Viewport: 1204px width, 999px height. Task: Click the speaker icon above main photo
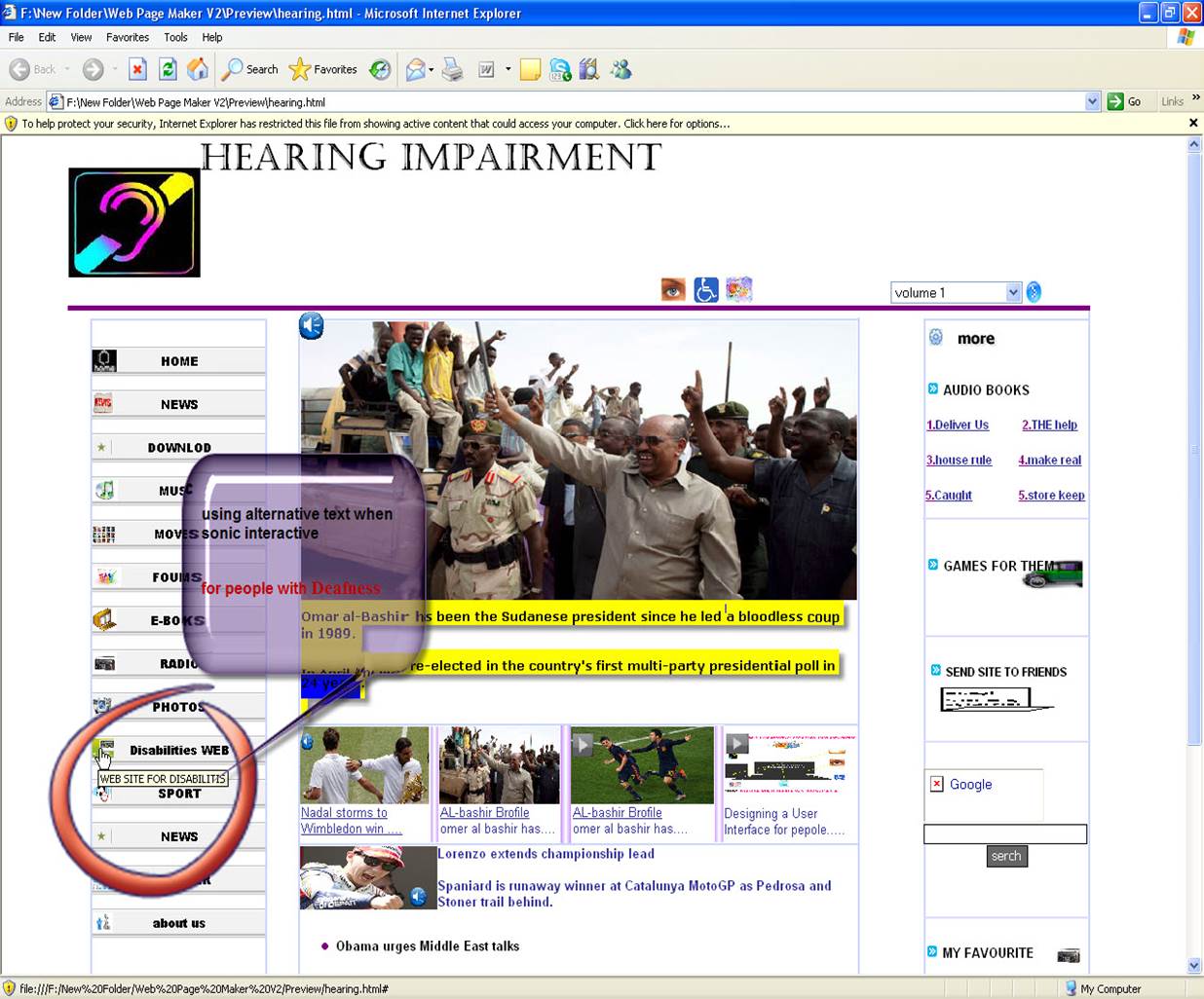pyautogui.click(x=311, y=326)
